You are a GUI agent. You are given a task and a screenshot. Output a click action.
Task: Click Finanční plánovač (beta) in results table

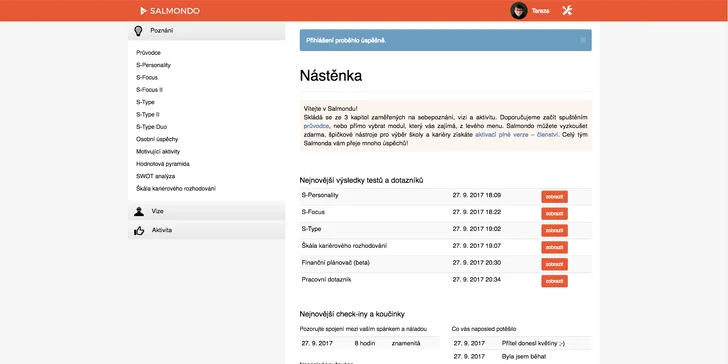(x=336, y=263)
